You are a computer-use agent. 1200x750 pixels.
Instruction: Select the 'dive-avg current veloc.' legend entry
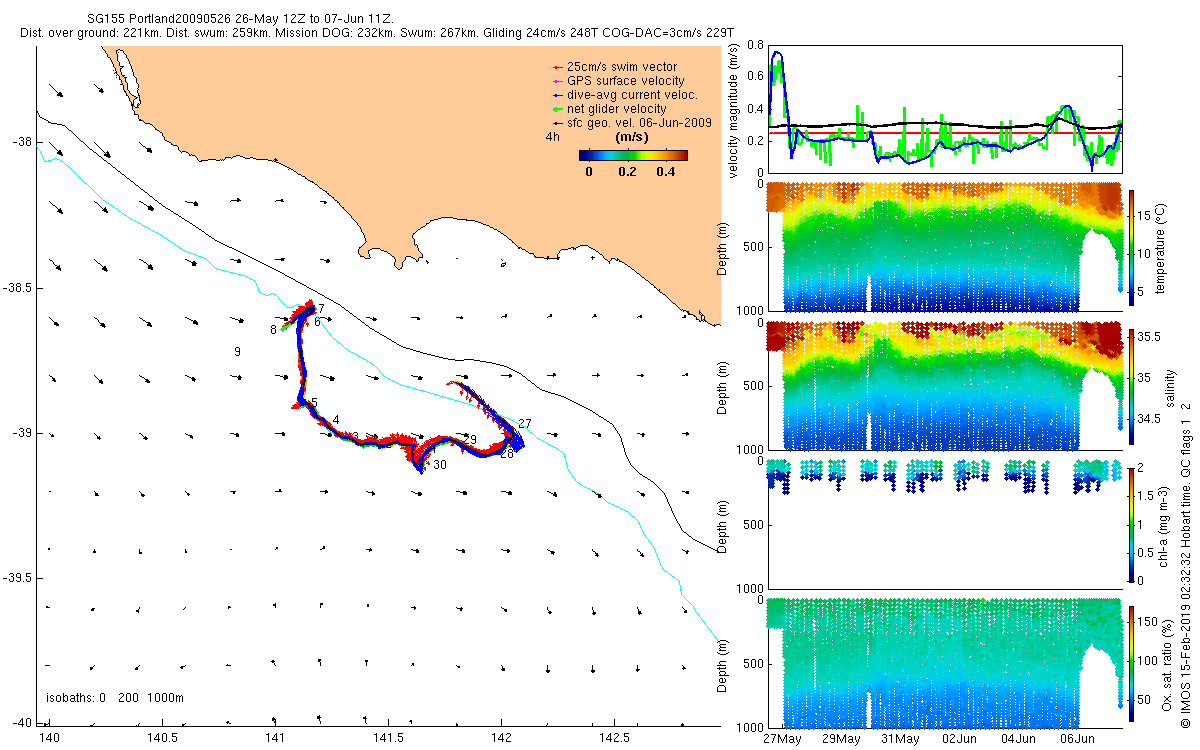(624, 94)
